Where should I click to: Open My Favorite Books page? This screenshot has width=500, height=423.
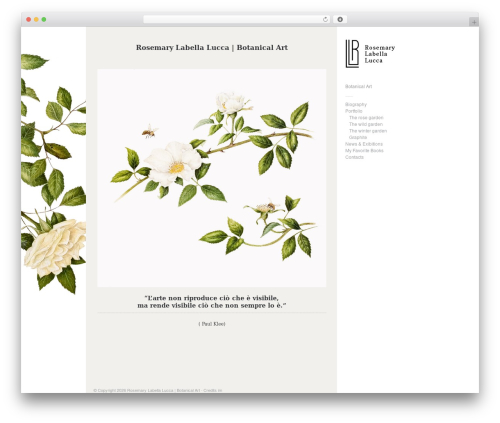point(364,151)
